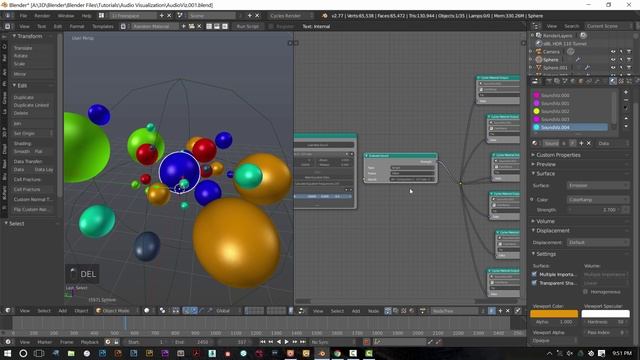
Task: Adjust the viewport Alpha slider
Action: point(554,322)
